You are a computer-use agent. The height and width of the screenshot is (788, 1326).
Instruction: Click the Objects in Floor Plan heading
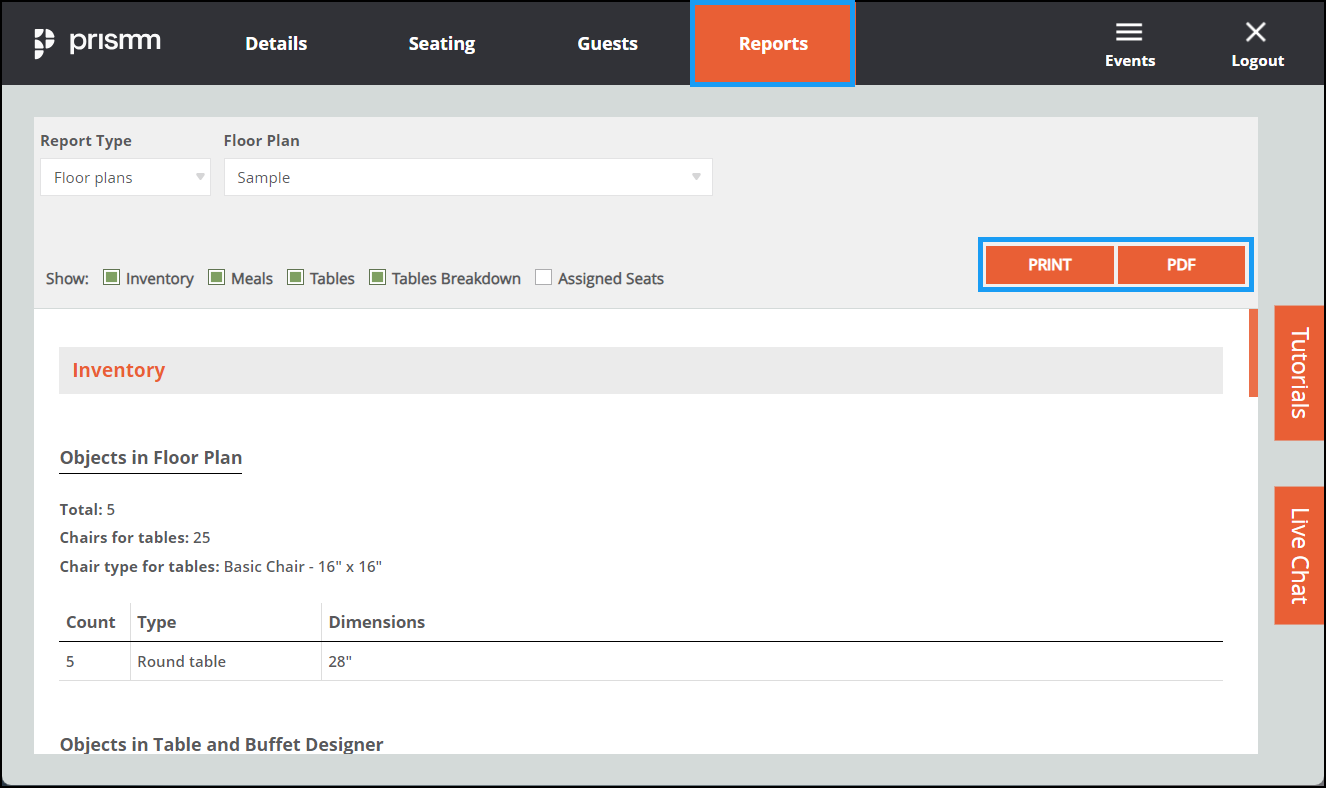(x=150, y=457)
